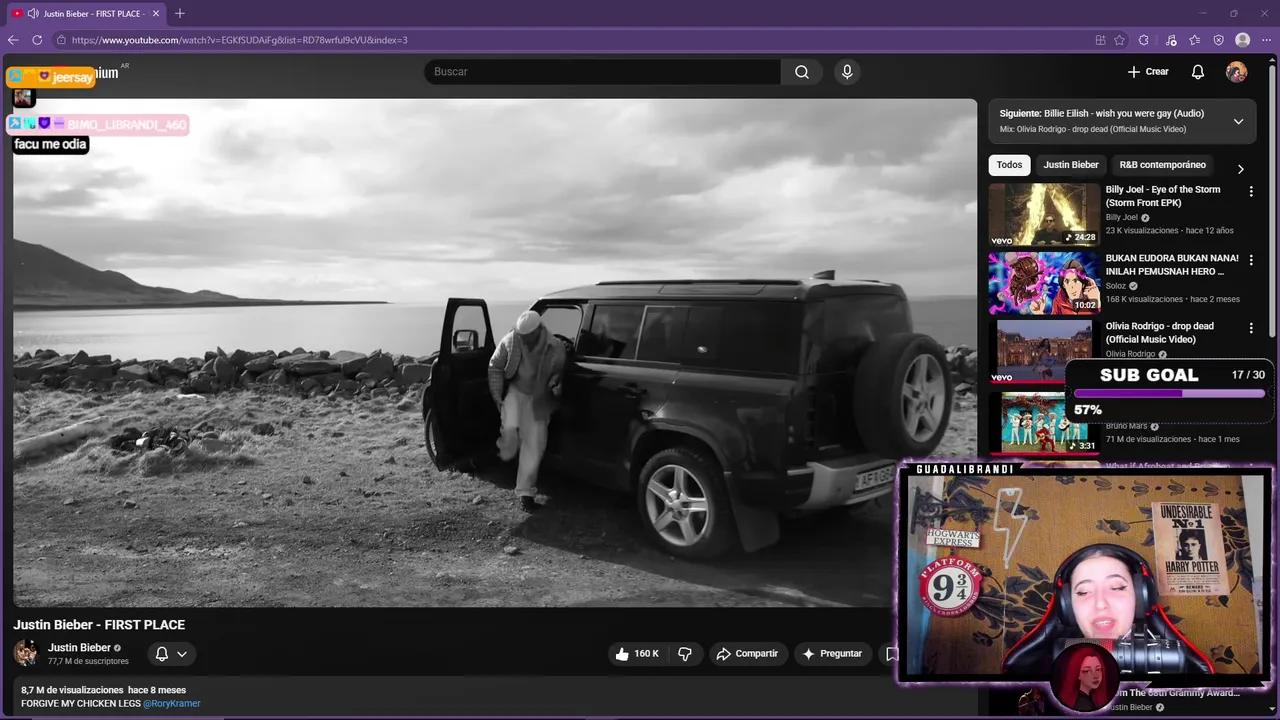Open Billy Joel Eye of the Storm thumbnail

point(1044,214)
